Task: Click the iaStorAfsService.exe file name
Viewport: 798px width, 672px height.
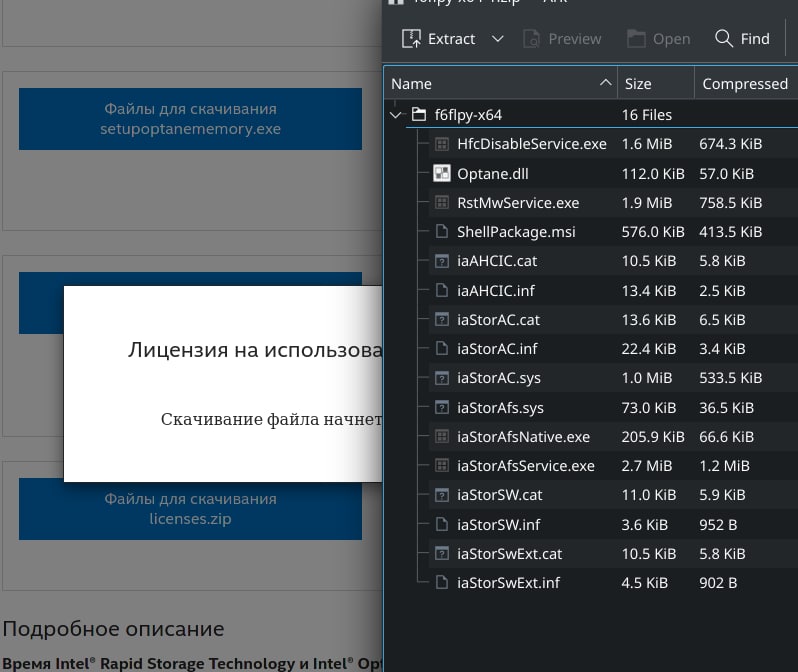Action: (x=526, y=466)
